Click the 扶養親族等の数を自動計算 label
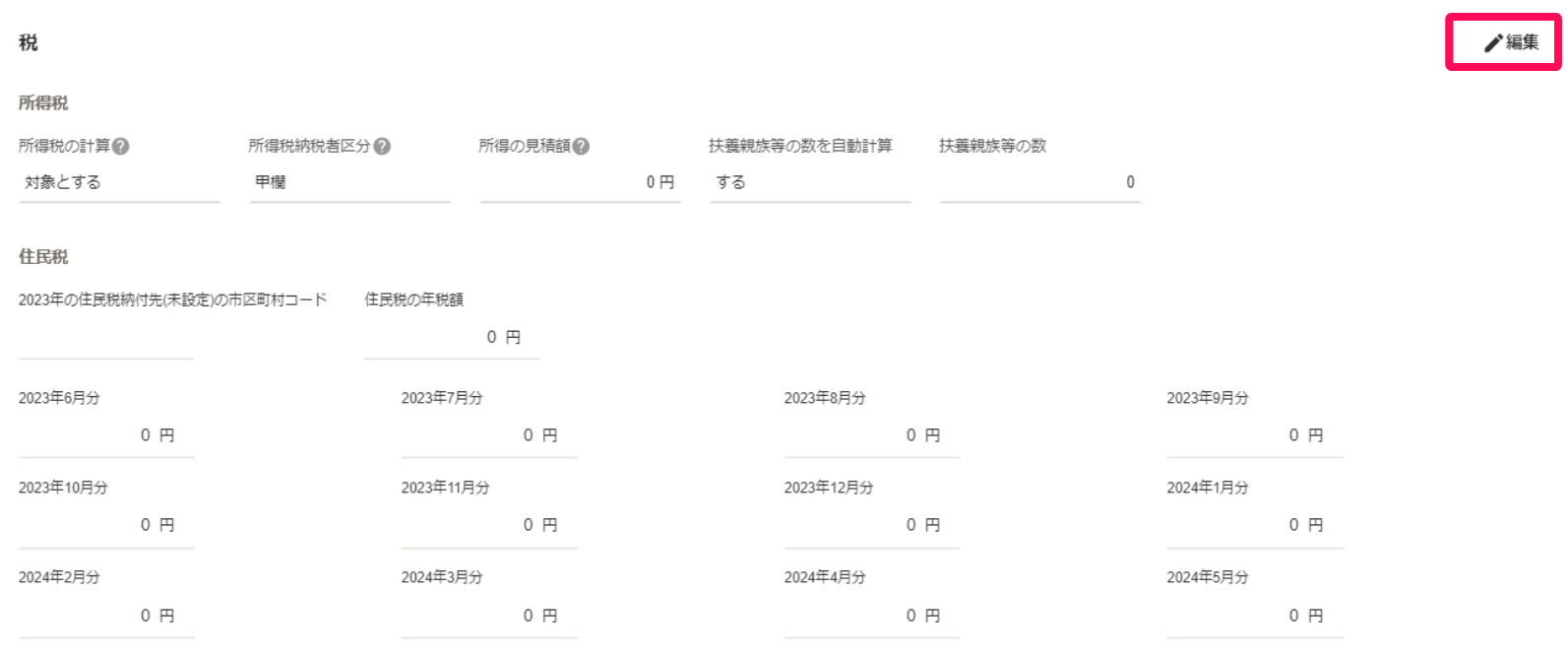The width and height of the screenshot is (1568, 657). pyautogui.click(x=800, y=146)
